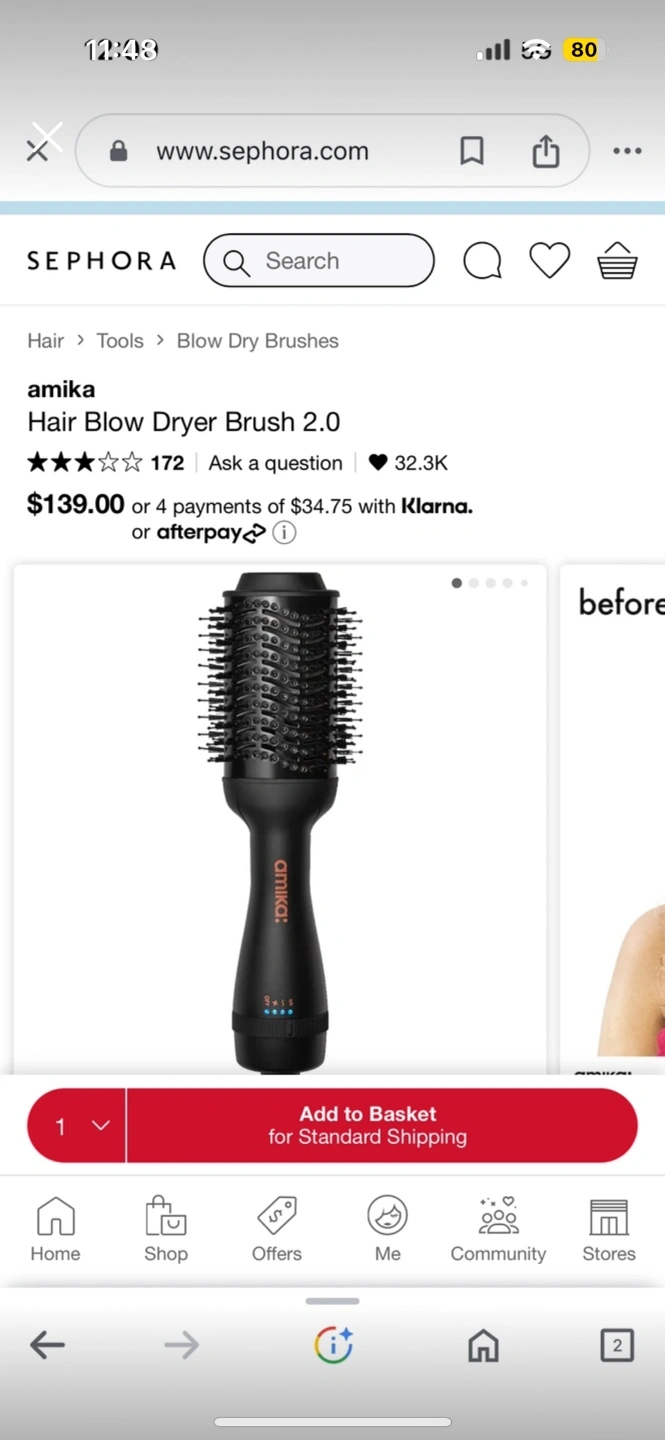Expand the quantity dropdown showing 1
The image size is (665, 1440).
(x=77, y=1126)
